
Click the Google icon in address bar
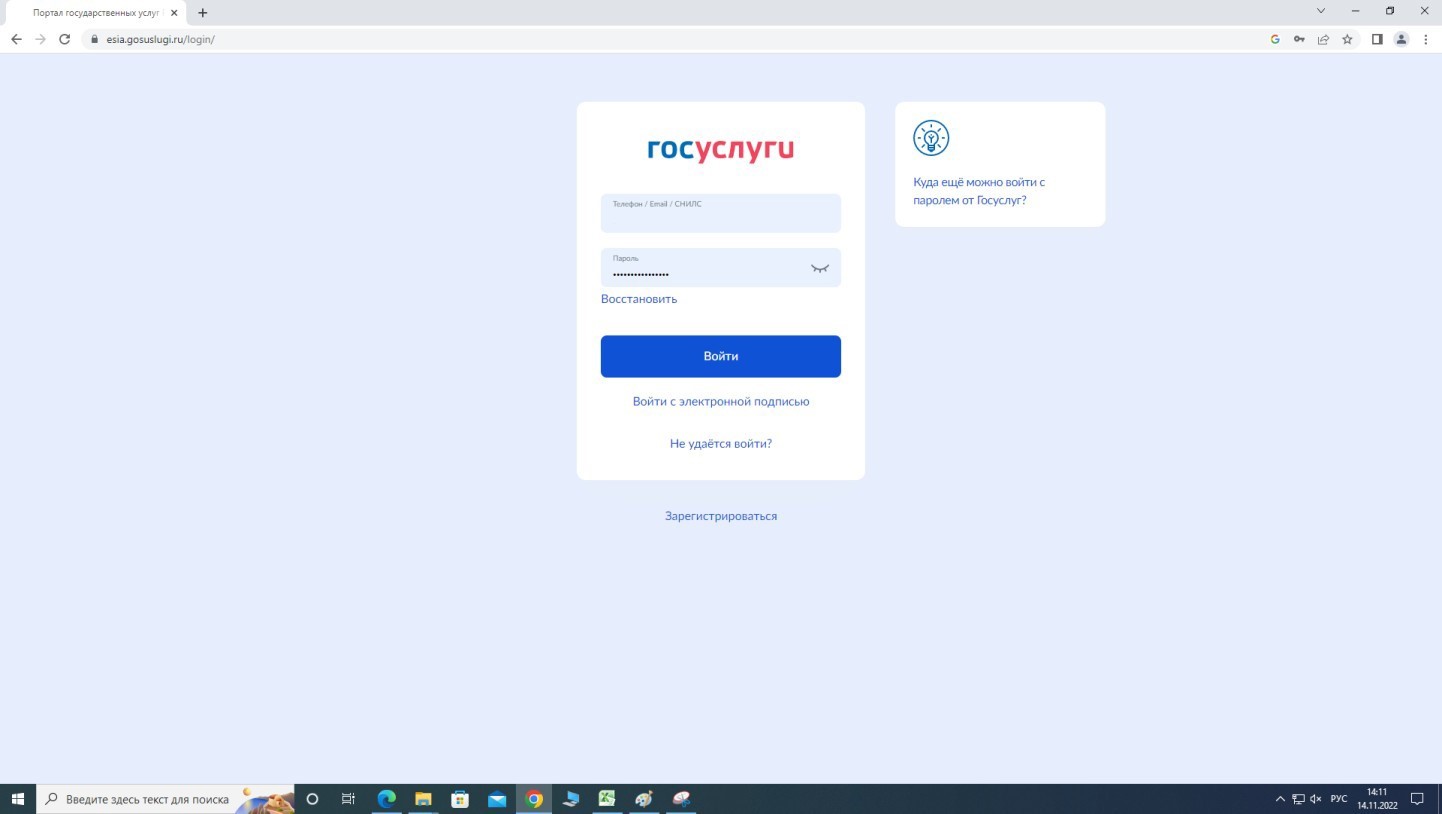coord(1275,40)
